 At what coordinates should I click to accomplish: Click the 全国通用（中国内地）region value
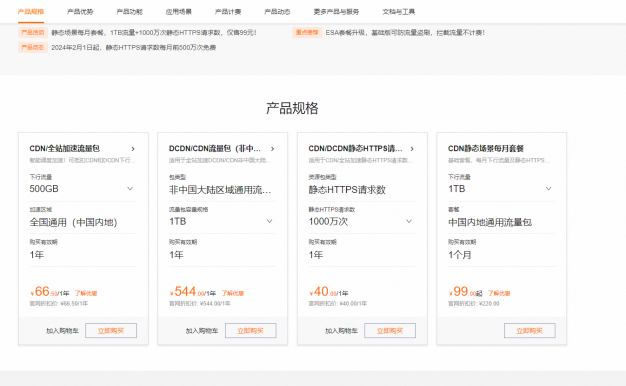tap(73, 222)
